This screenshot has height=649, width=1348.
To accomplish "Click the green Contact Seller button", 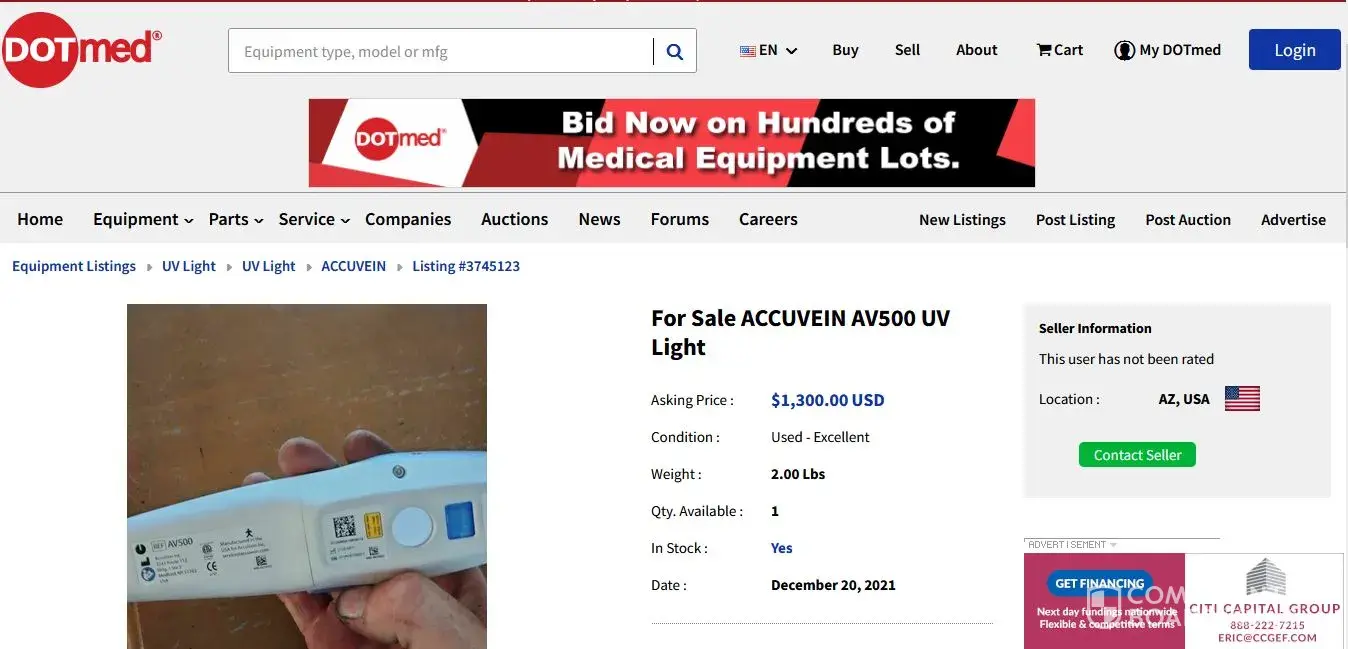I will pos(1137,455).
